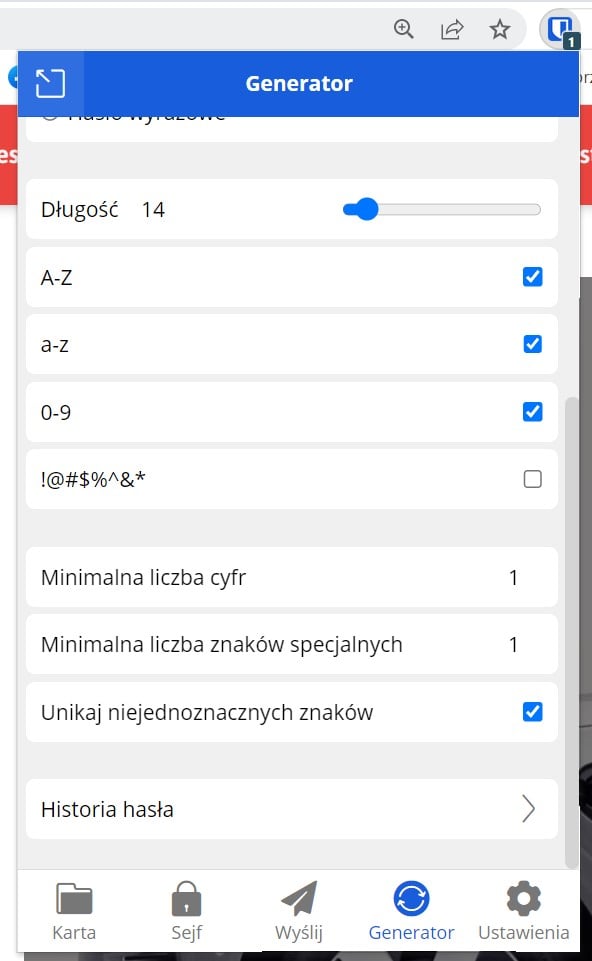This screenshot has width=592, height=961.
Task: Open zoom magnifier icon in address bar
Action: [403, 29]
